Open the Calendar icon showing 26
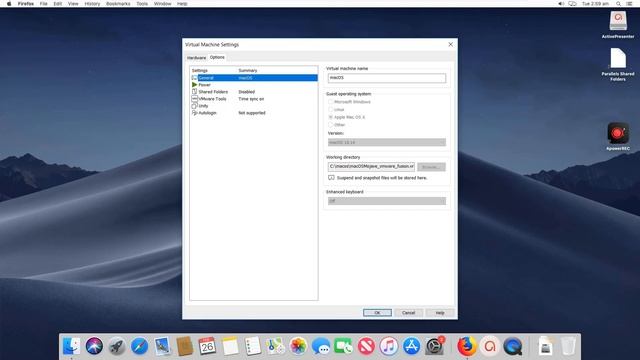The height and width of the screenshot is (360, 640). point(207,346)
